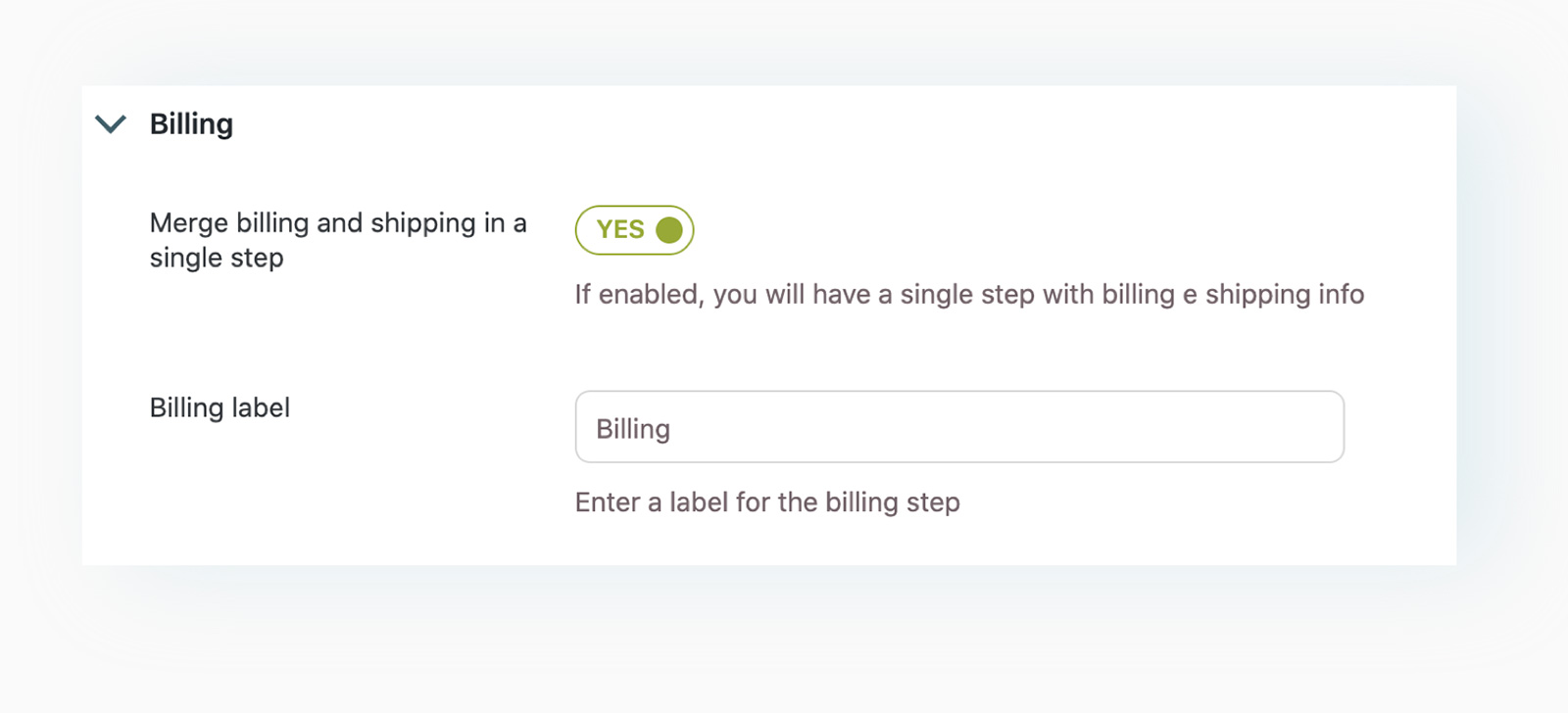
Task: Click the billing step label helper text
Action: click(x=767, y=502)
